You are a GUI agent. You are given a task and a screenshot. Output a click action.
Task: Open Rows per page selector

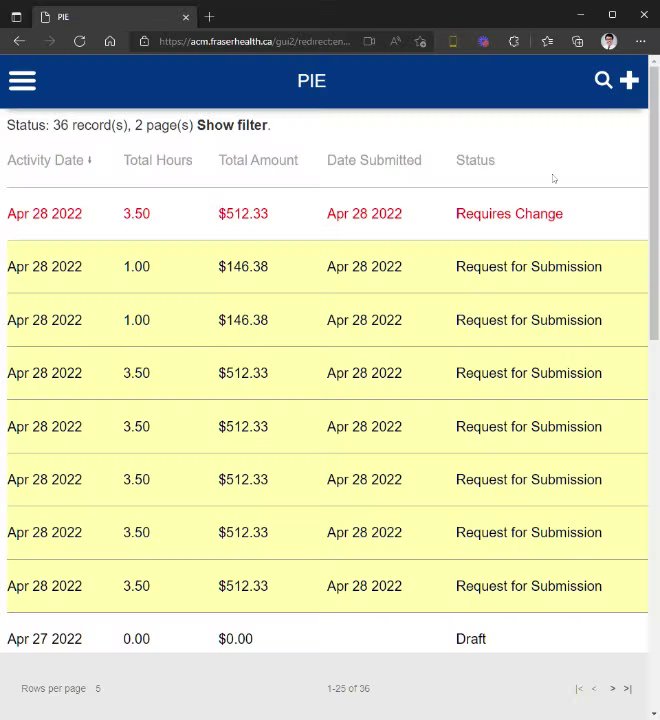(98, 688)
